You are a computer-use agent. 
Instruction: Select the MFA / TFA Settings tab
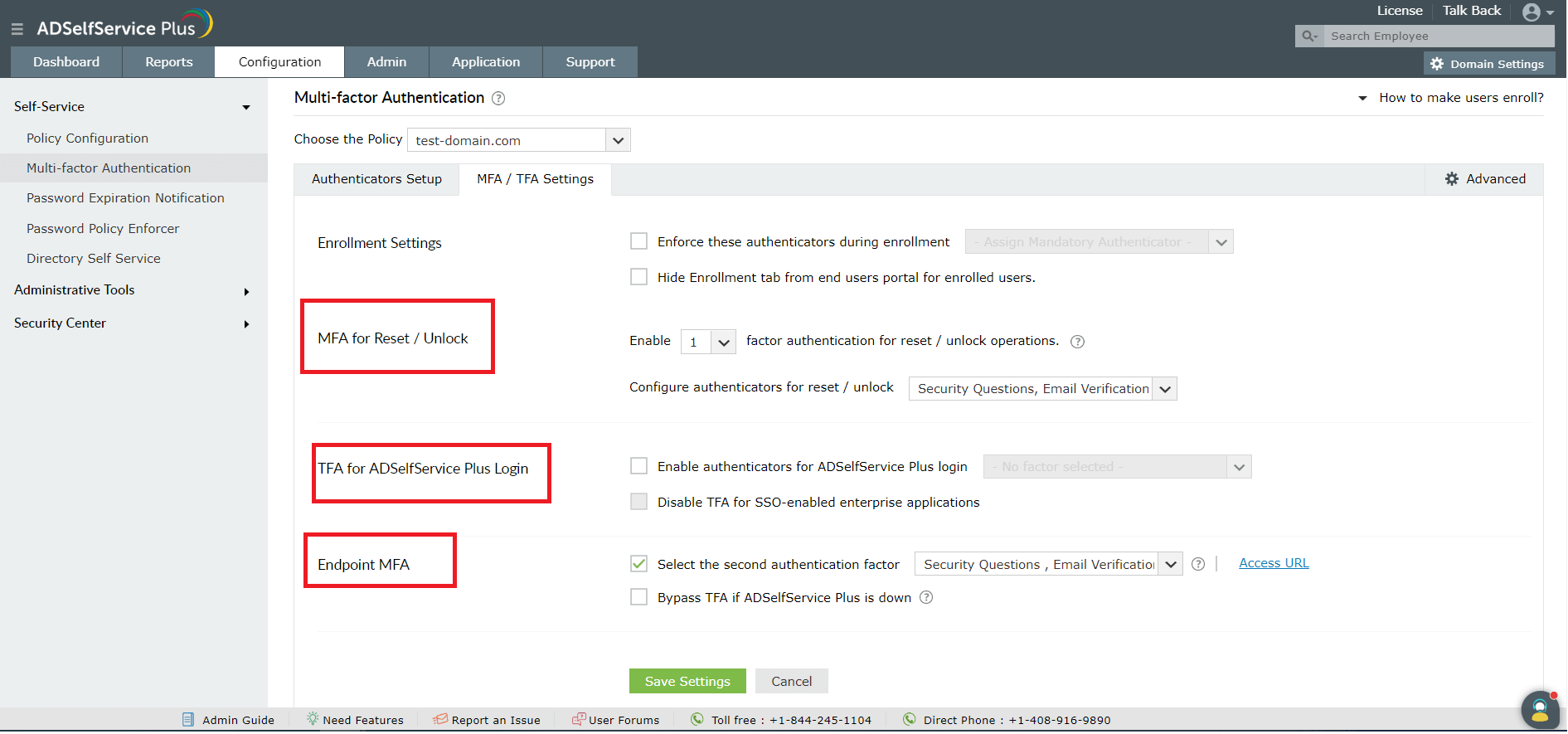point(536,179)
